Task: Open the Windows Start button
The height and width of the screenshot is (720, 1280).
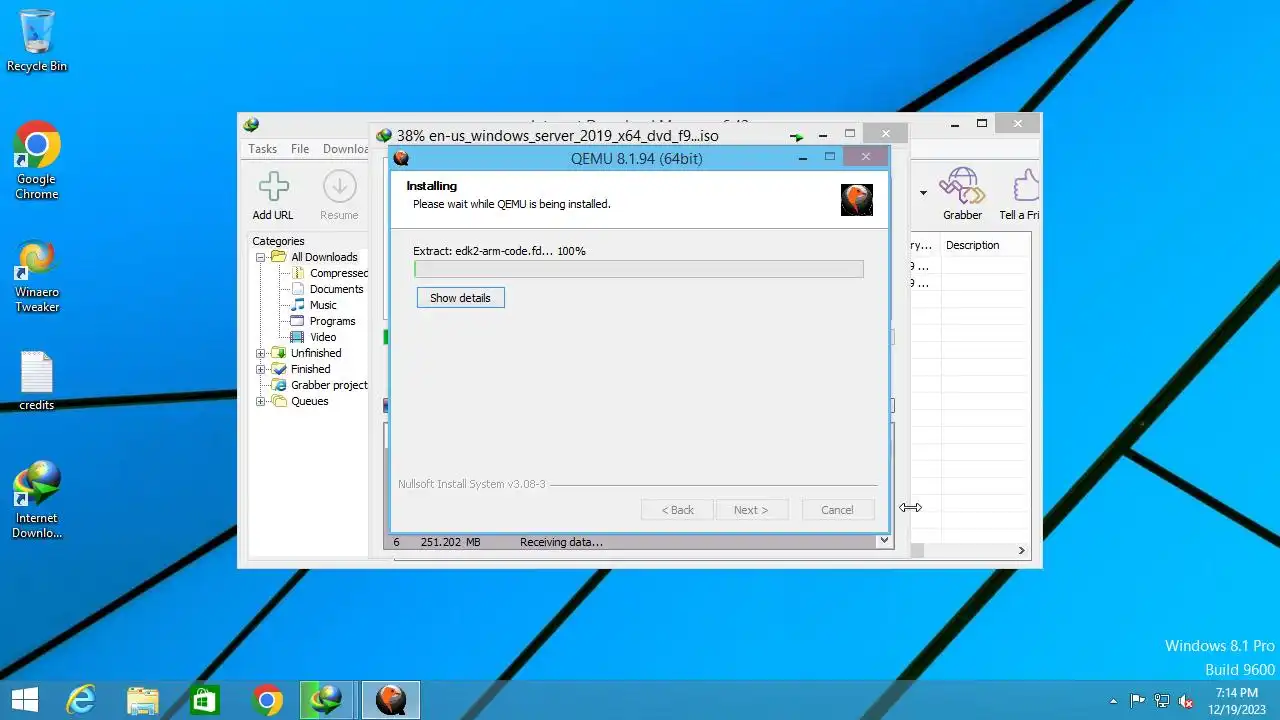Action: 25,700
